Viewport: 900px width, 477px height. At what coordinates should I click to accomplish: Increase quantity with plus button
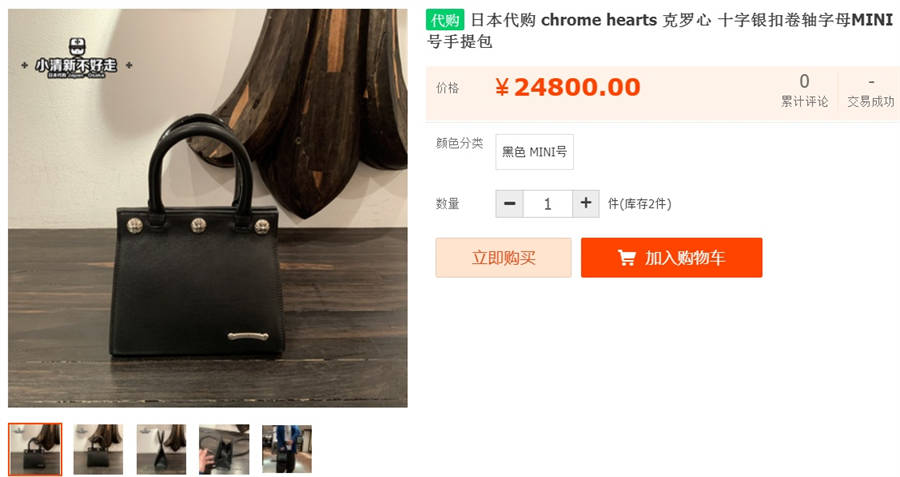point(585,204)
